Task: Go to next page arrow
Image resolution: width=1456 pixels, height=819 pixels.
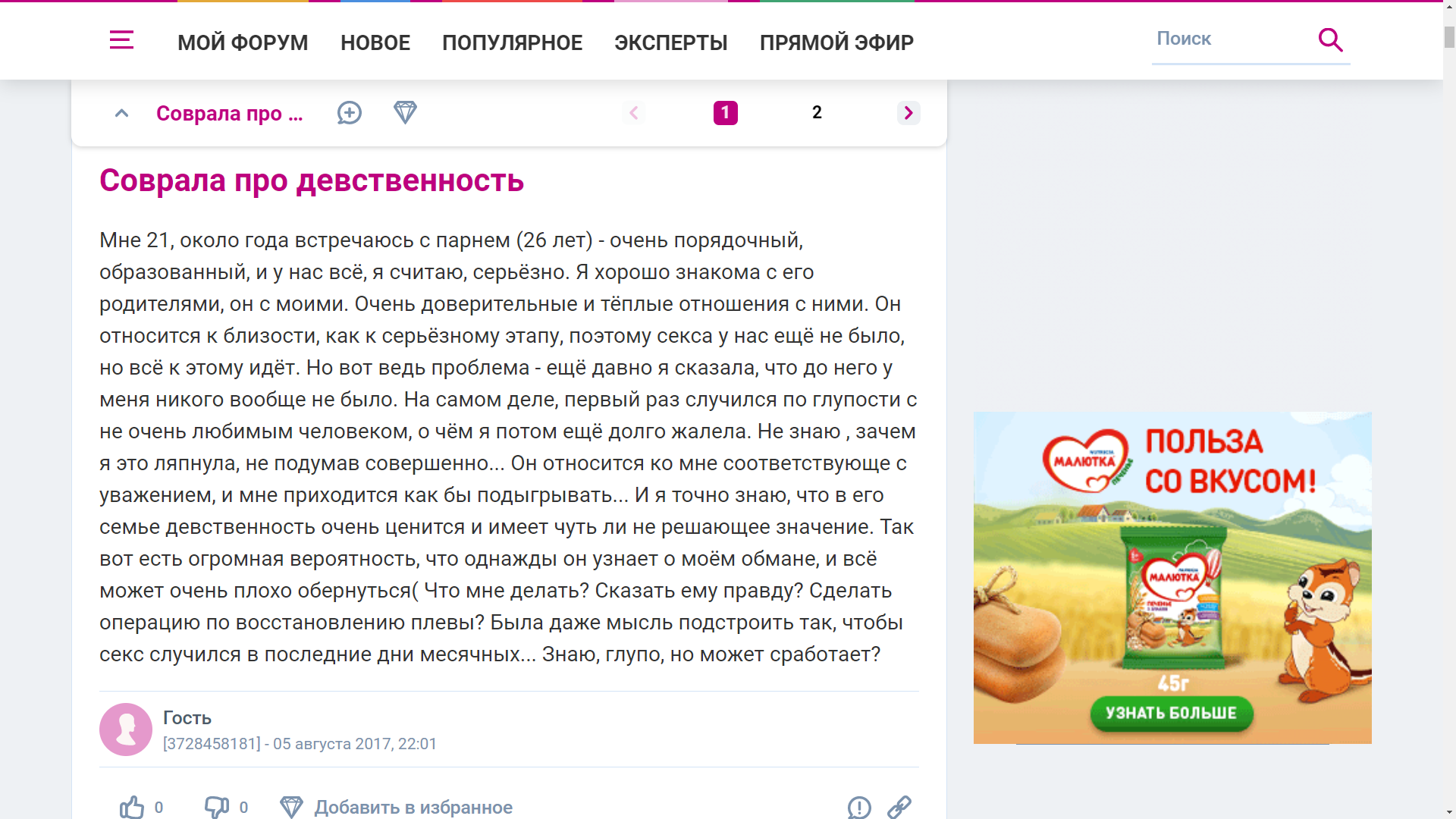Action: [x=908, y=113]
